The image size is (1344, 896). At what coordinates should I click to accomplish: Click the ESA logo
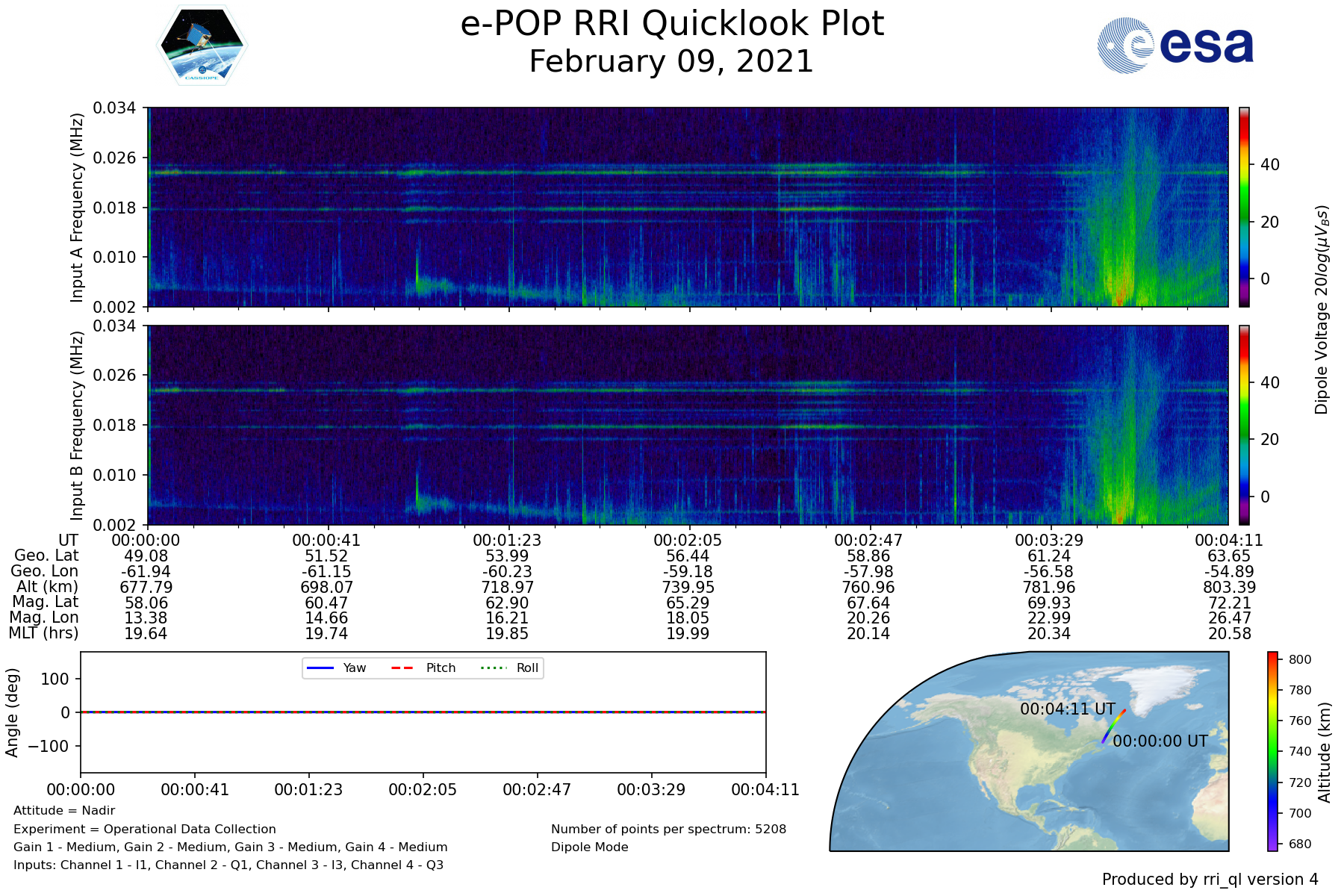click(1175, 46)
